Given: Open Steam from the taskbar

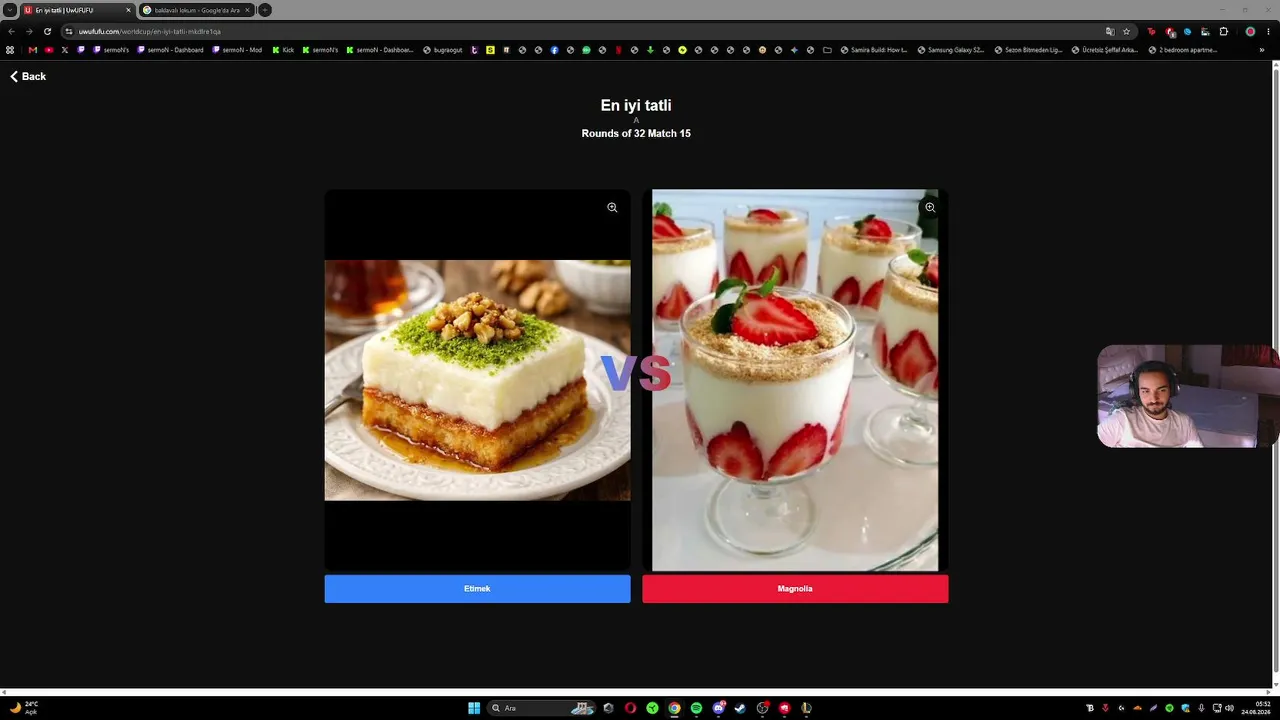Looking at the screenshot, I should 740,708.
